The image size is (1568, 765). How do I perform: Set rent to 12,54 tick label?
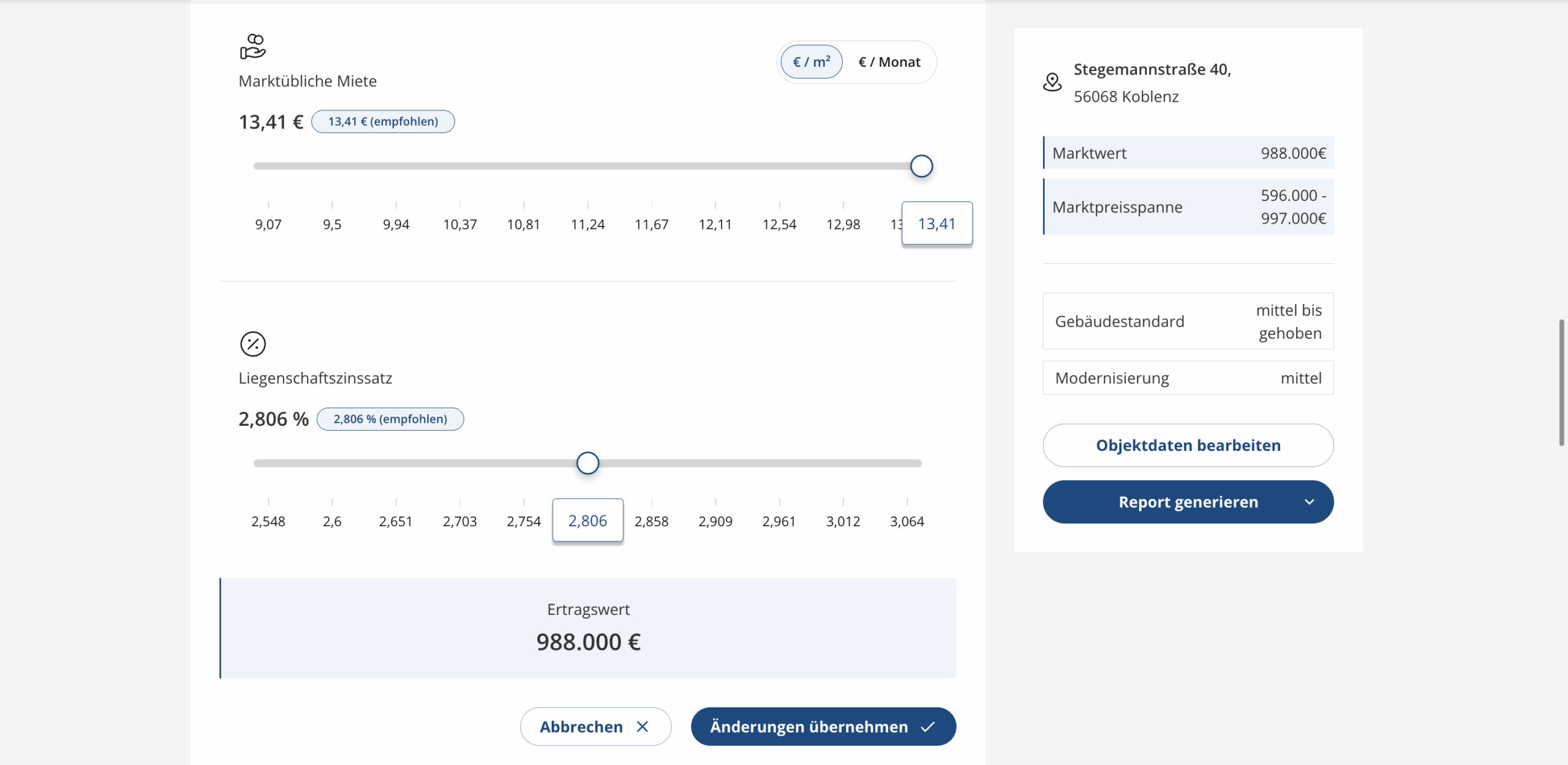779,224
